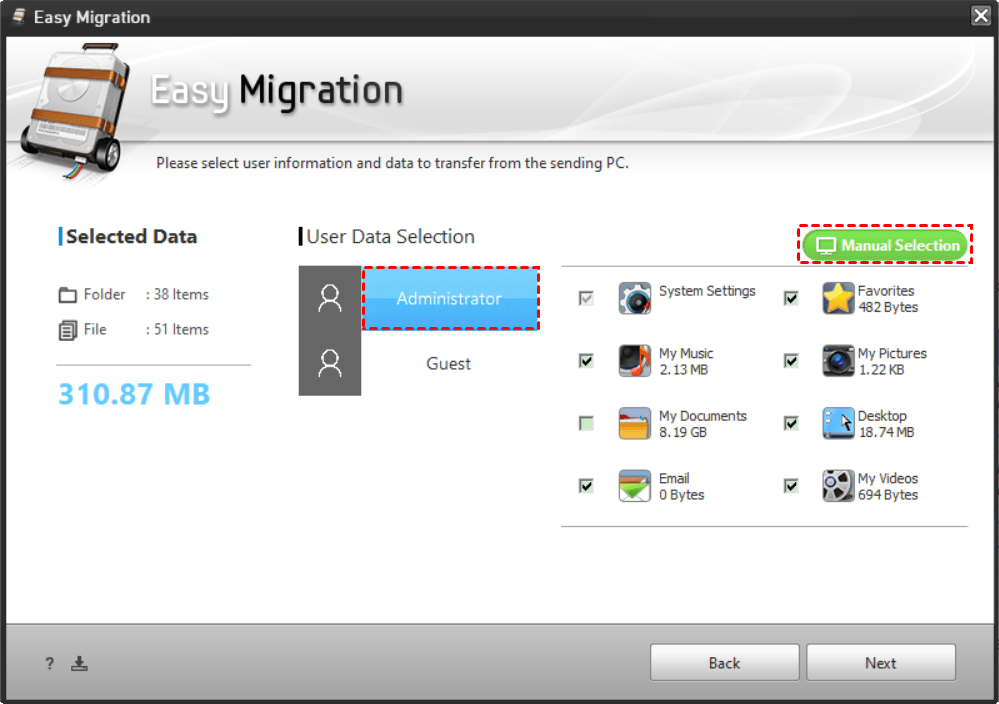The width and height of the screenshot is (999, 704).
Task: Enable the My Documents checkbox
Action: 587,424
